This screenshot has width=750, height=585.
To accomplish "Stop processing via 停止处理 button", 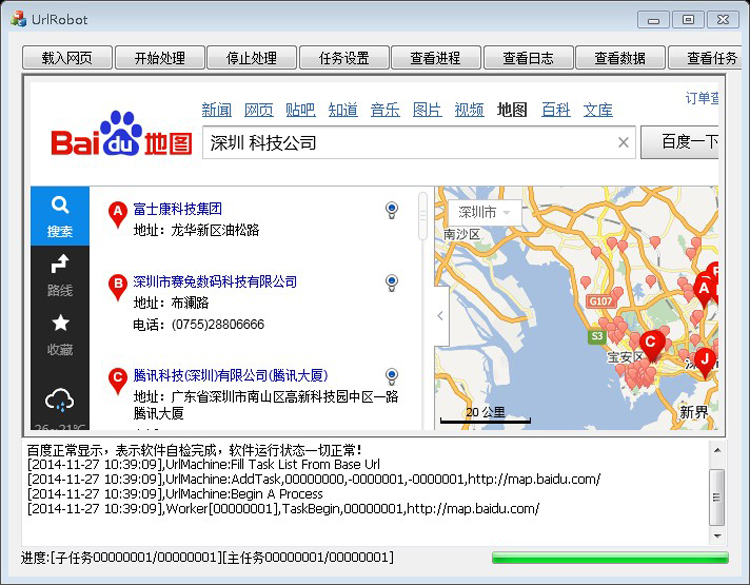I will tap(252, 58).
